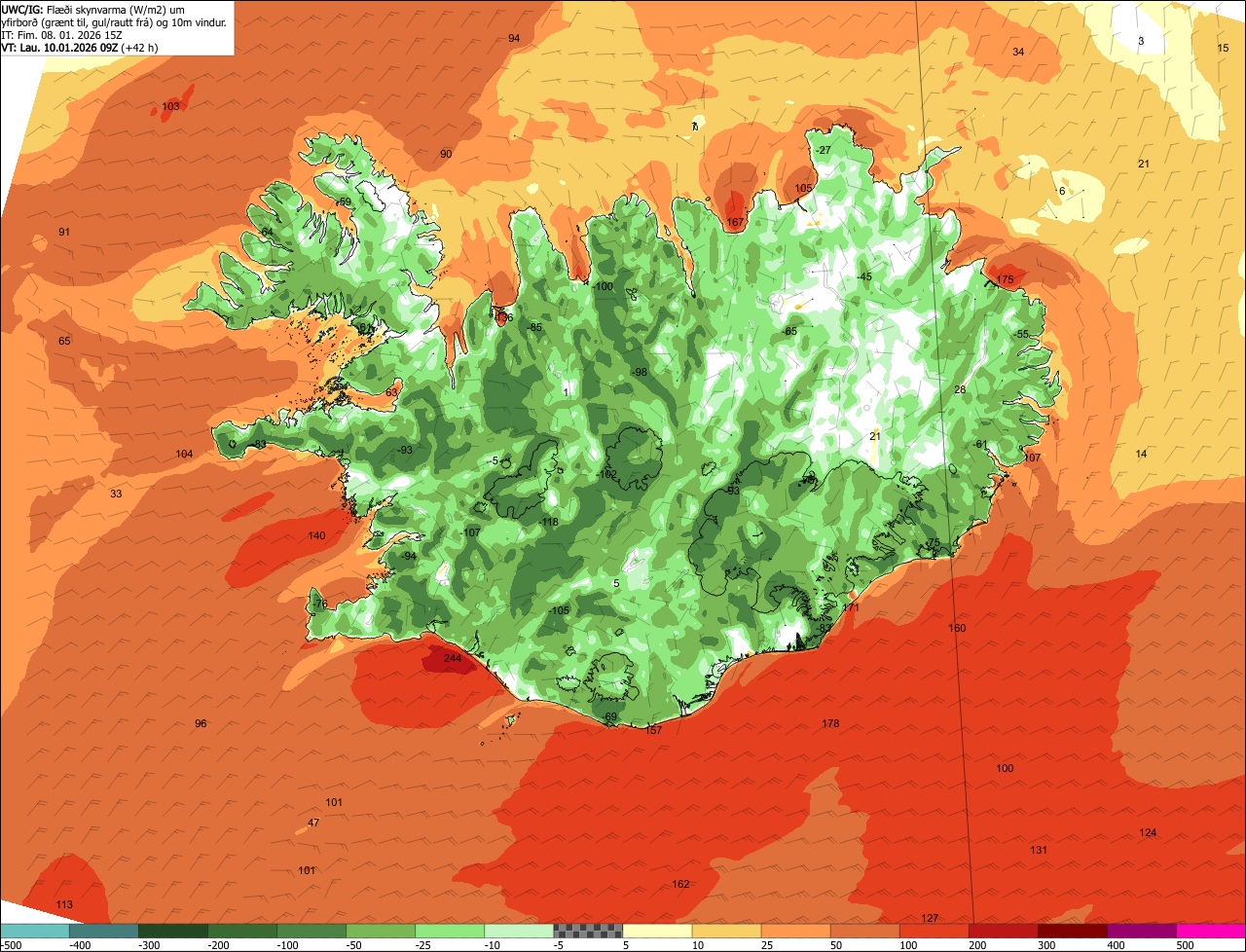Click the value 140 west of Iceland

pos(316,536)
